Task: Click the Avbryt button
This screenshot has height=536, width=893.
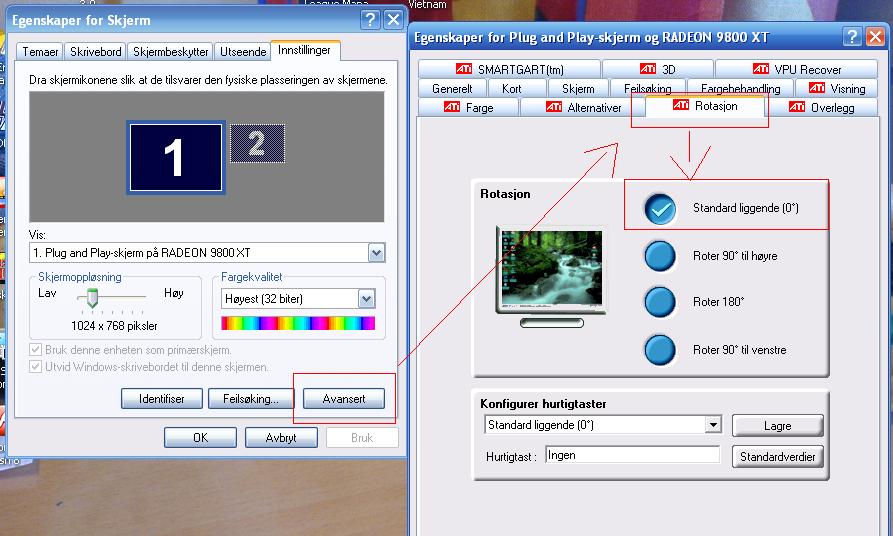Action: [x=281, y=437]
